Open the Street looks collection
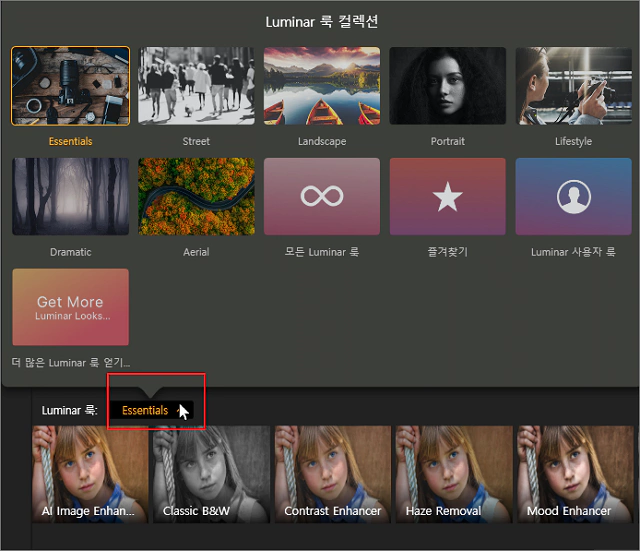Image resolution: width=640 pixels, height=551 pixels. coord(196,86)
